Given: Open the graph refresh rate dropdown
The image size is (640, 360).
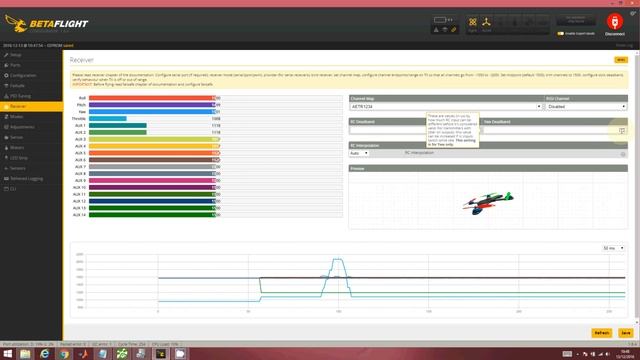Looking at the screenshot, I should click(x=613, y=248).
